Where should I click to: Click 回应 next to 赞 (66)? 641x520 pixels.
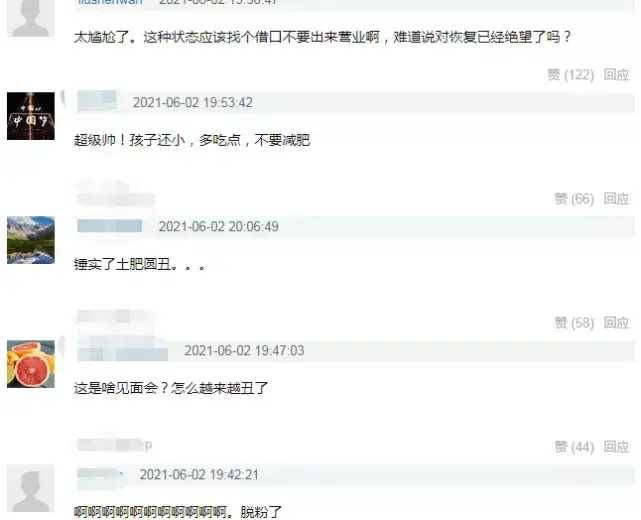click(x=616, y=199)
